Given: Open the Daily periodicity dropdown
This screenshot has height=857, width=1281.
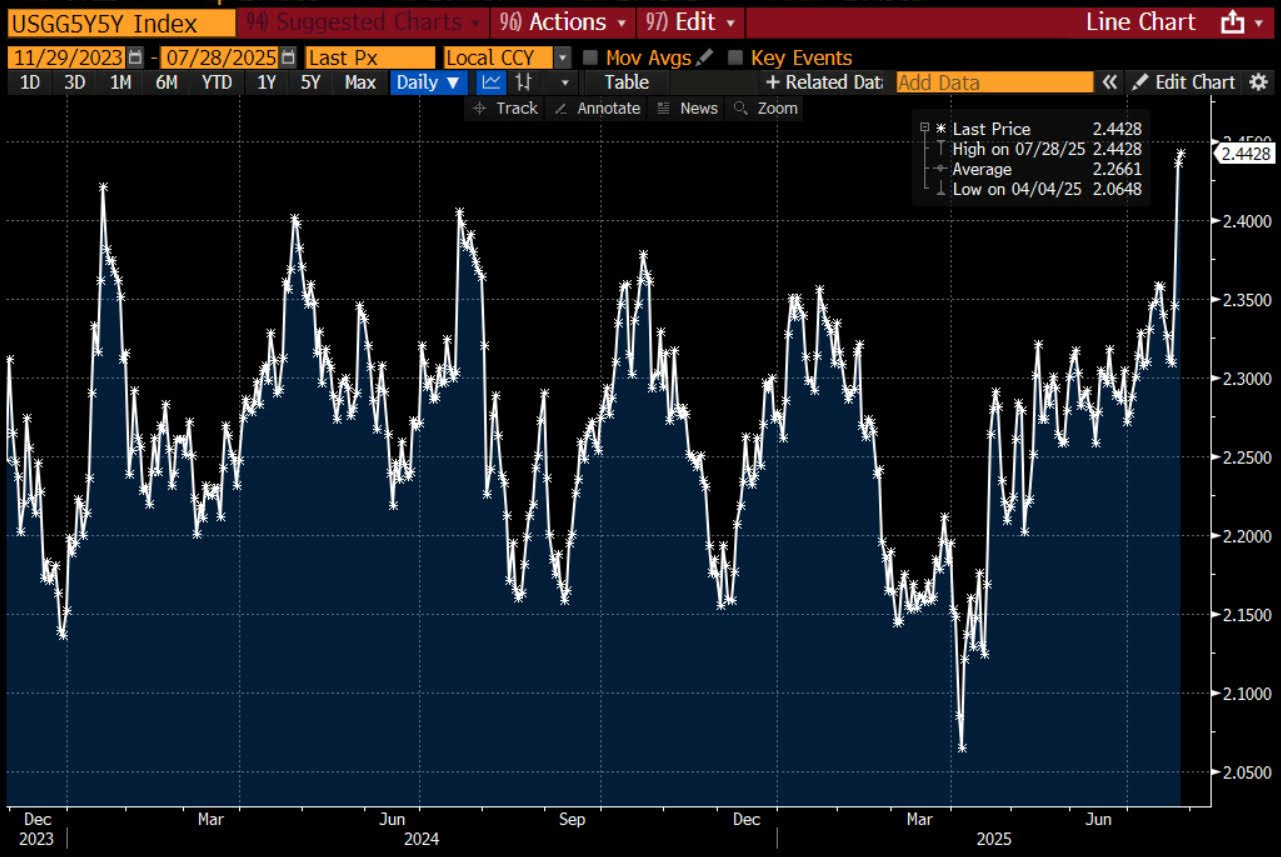Looking at the screenshot, I should point(428,82).
